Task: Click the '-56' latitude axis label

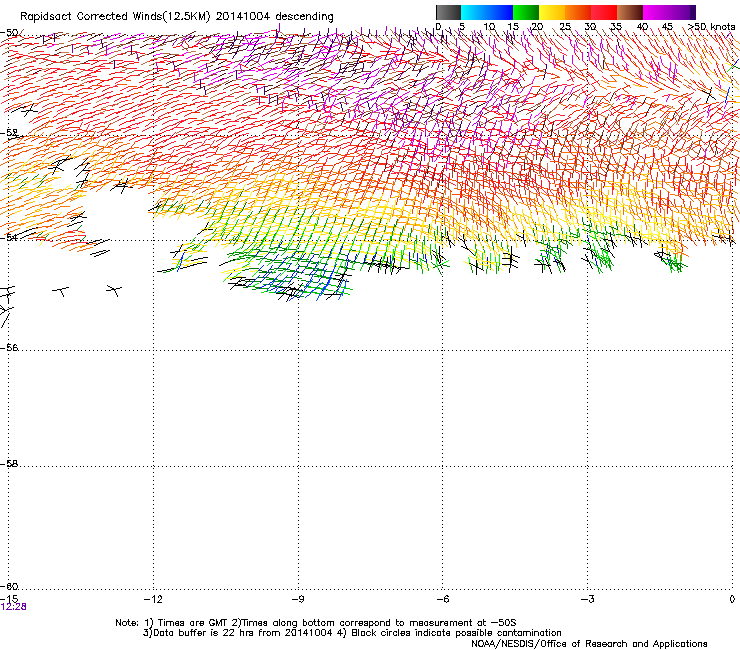Action: [x=9, y=347]
